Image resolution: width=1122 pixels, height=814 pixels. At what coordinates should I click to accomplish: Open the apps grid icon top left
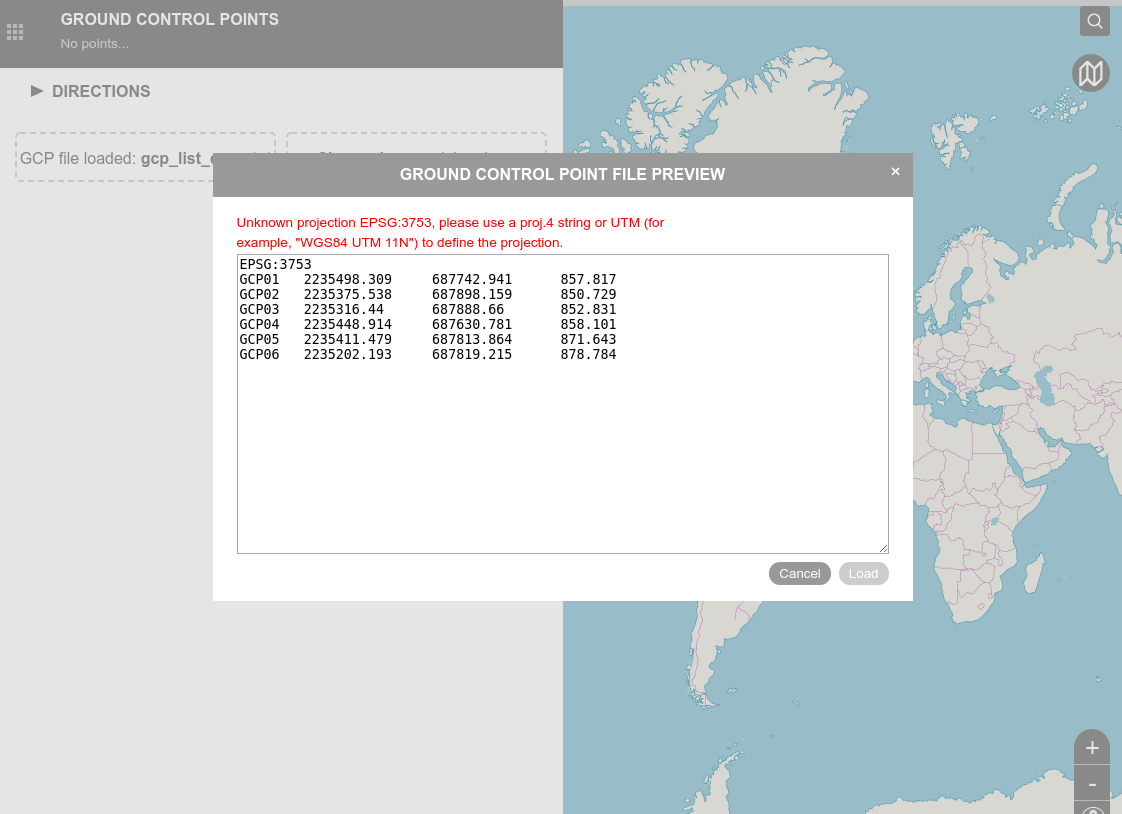[15, 31]
